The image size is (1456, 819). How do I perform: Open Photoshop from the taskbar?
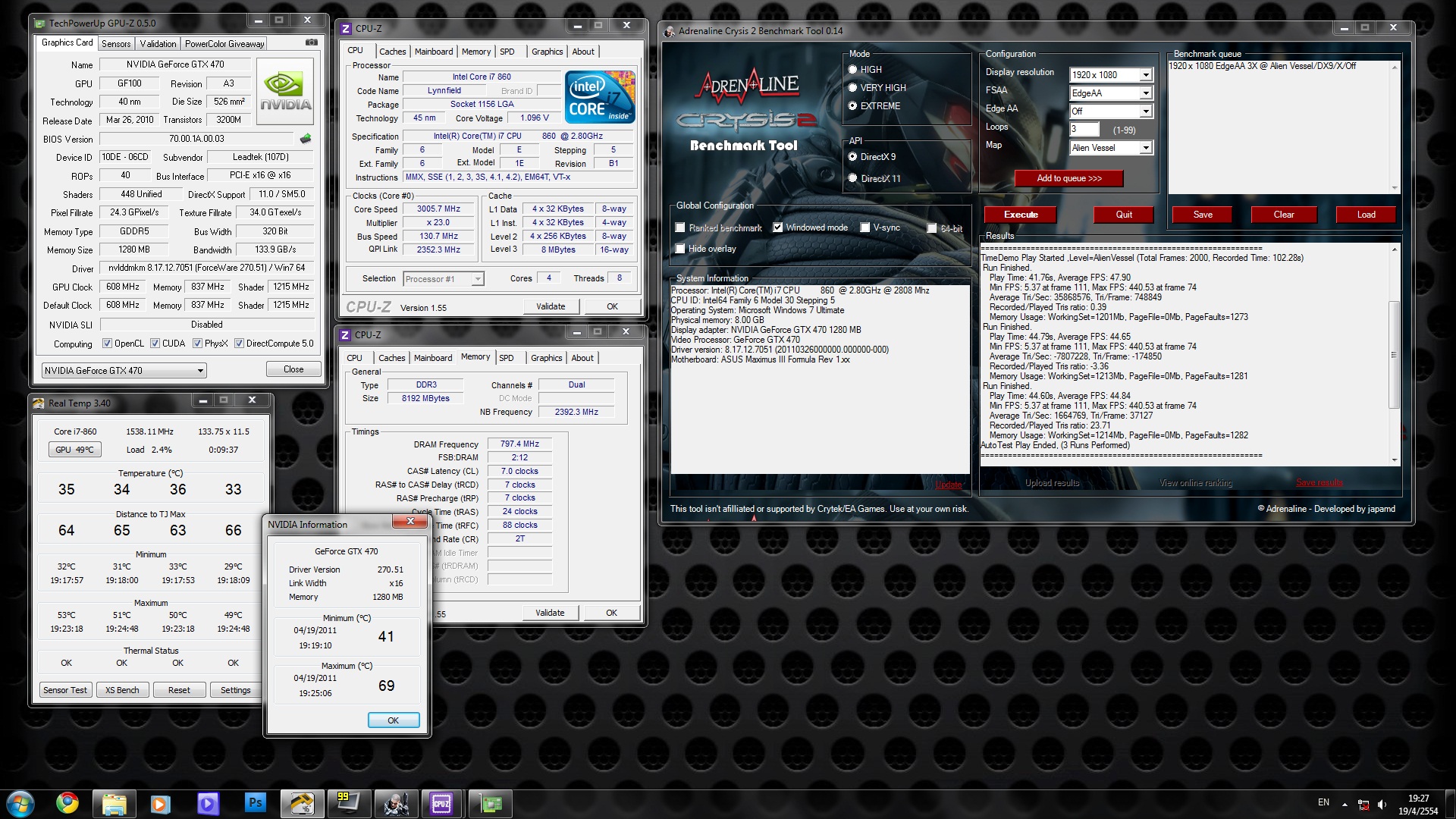[x=256, y=802]
